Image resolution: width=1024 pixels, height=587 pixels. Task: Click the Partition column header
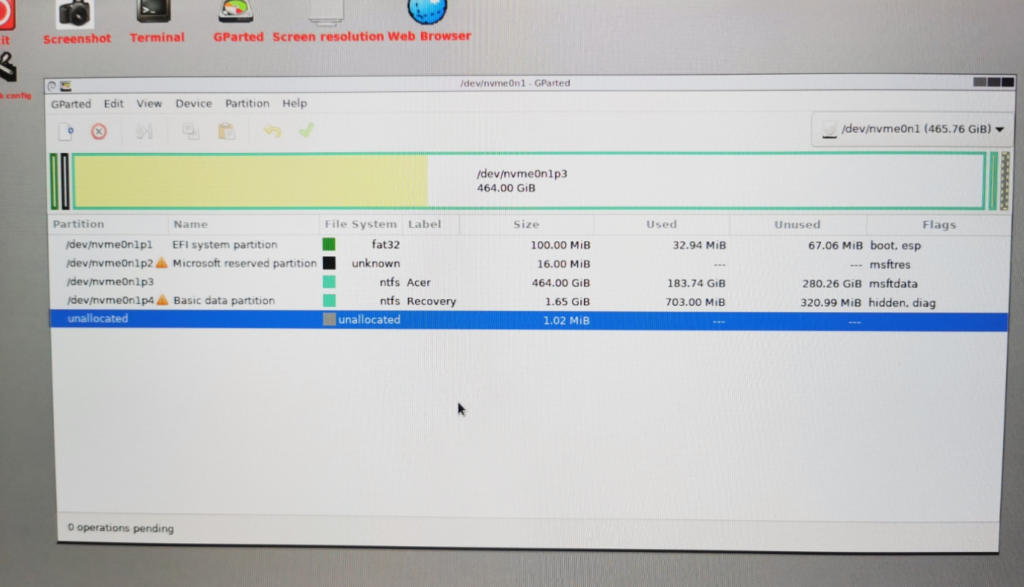[108, 224]
